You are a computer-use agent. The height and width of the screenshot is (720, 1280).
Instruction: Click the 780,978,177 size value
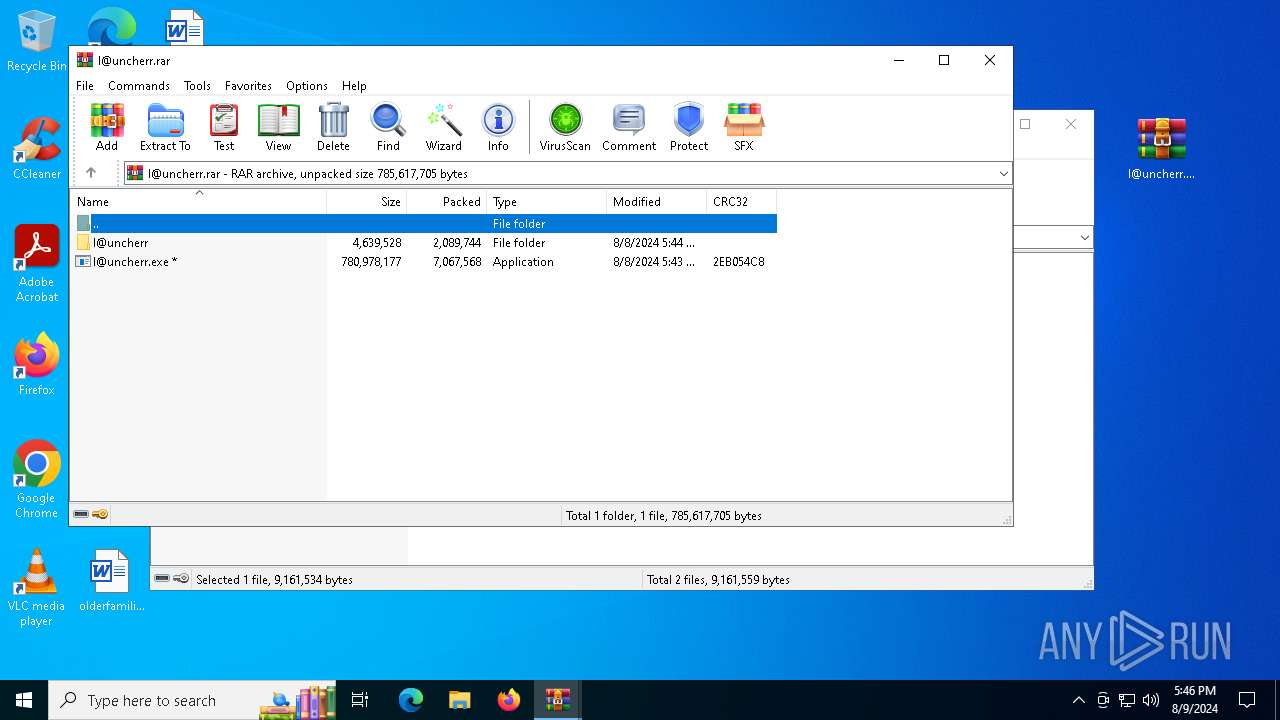tap(371, 262)
